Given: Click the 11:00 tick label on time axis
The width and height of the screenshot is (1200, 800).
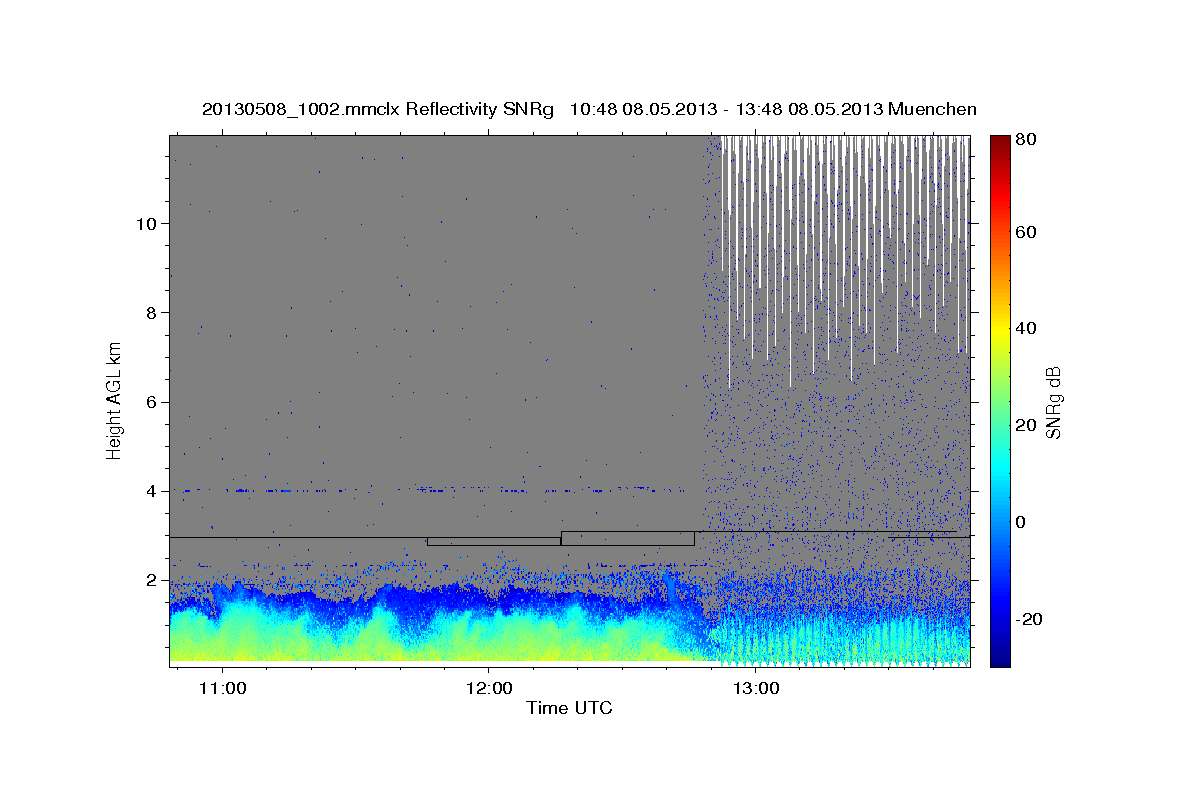Looking at the screenshot, I should pos(222,688).
